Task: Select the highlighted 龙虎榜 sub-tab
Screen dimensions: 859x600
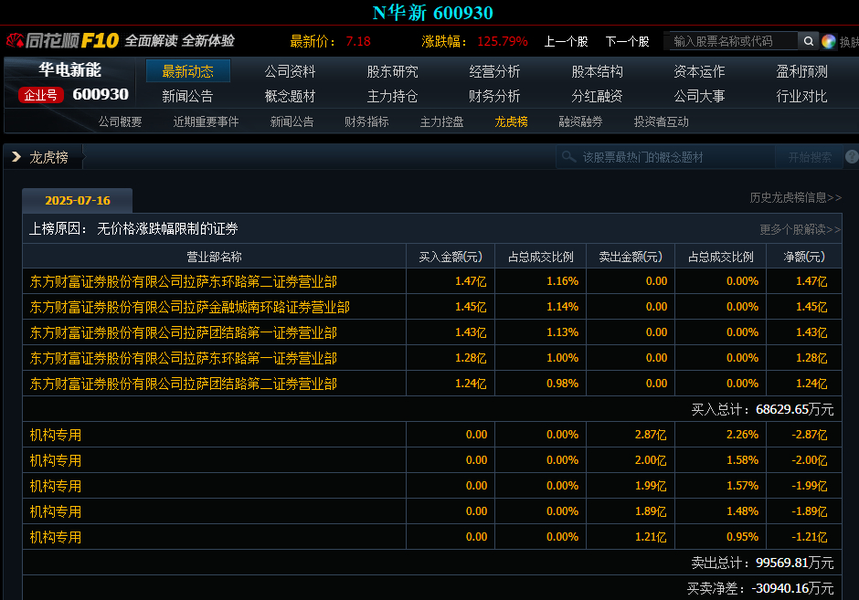Action: (x=511, y=122)
